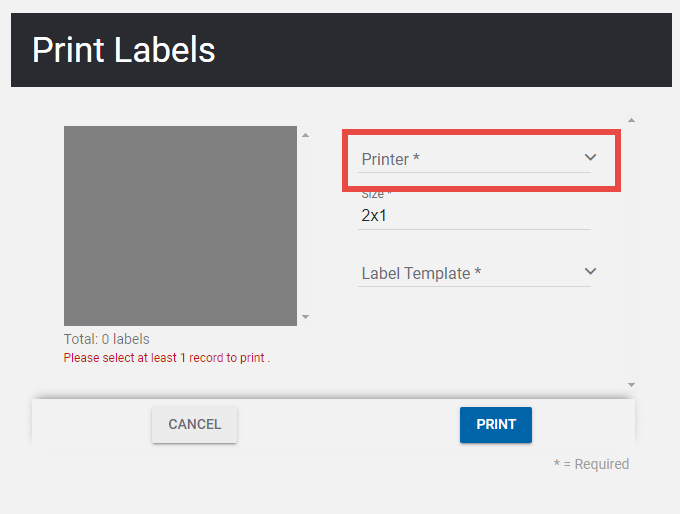Click the red select-record error message

pyautogui.click(x=167, y=357)
